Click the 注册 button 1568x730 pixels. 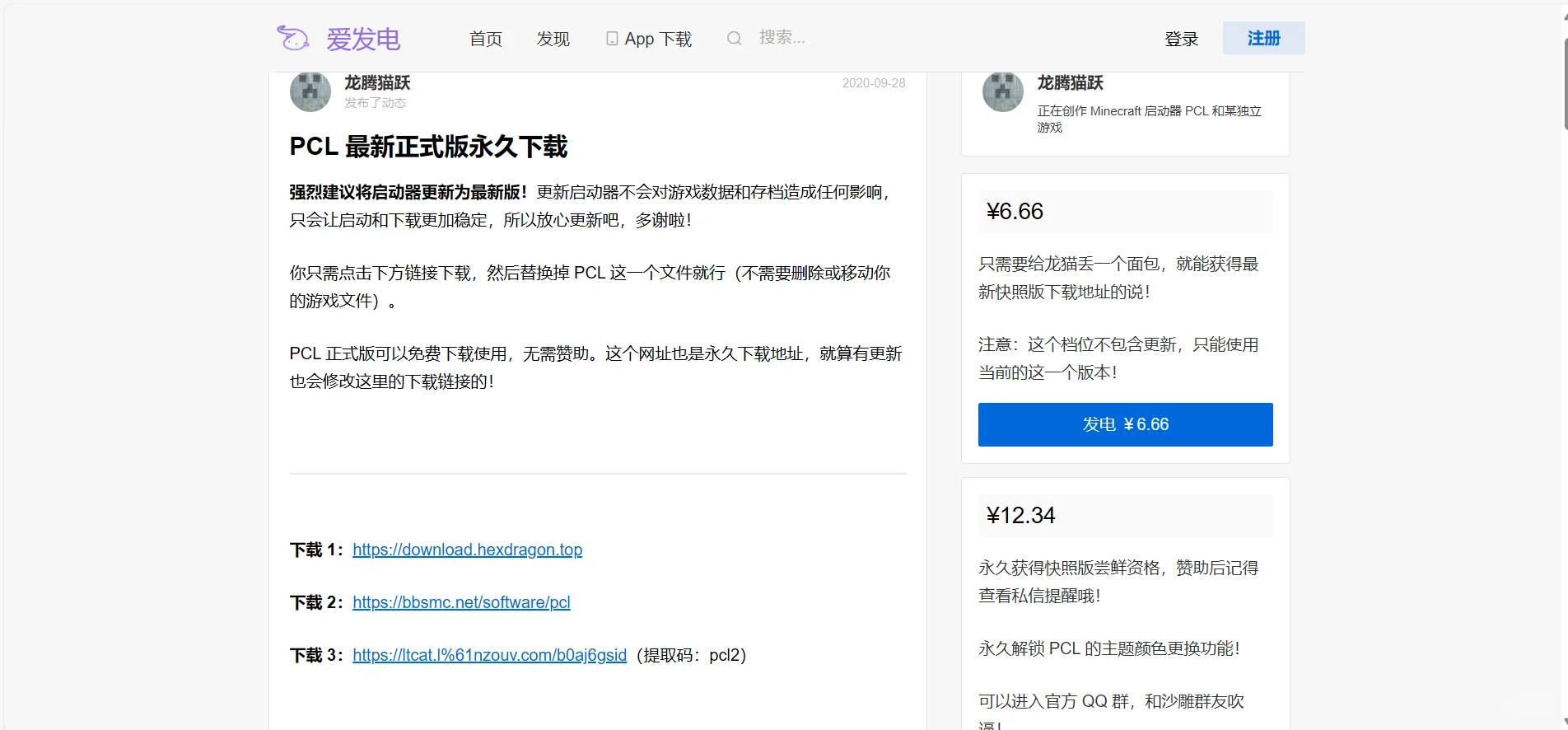coord(1263,38)
